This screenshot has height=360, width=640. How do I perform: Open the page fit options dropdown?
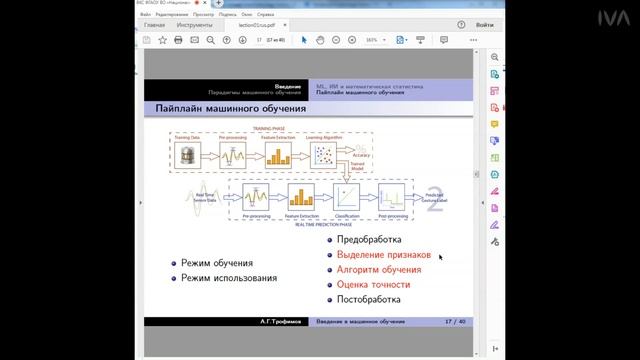click(402, 40)
